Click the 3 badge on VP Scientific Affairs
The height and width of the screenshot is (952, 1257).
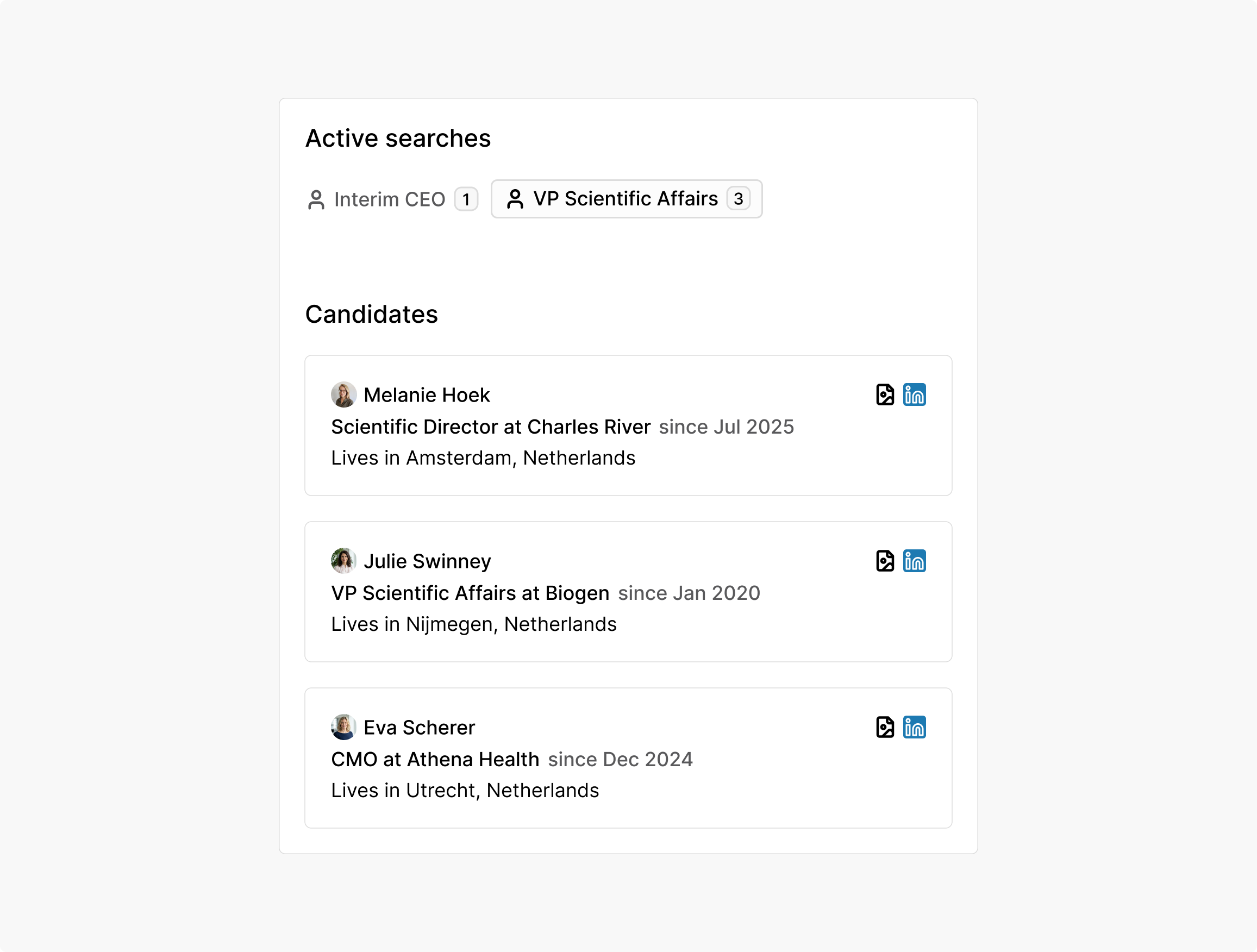pos(738,199)
